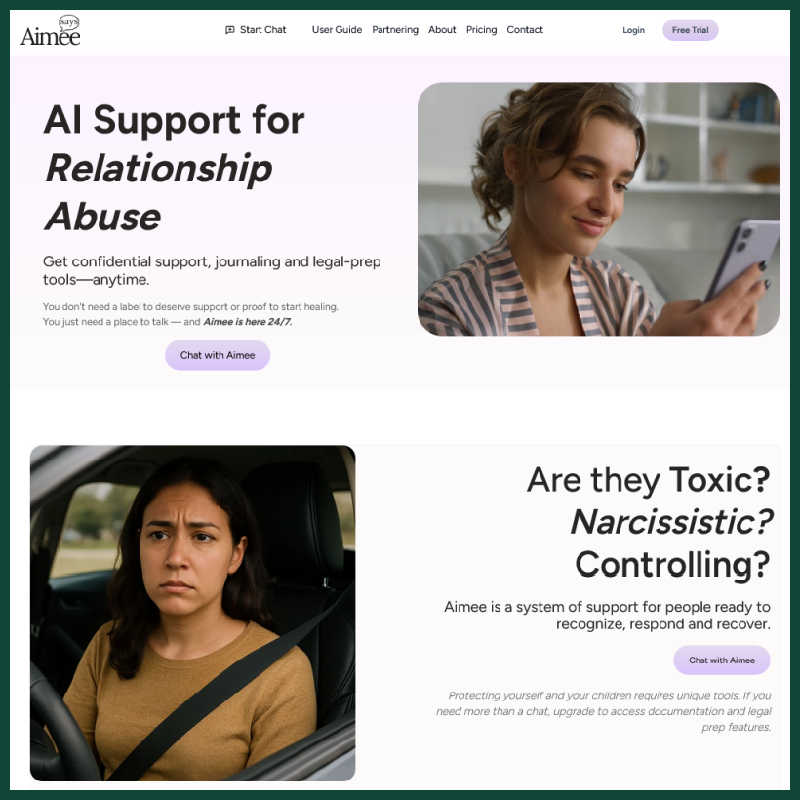Click the photo of the woman holding a phone

(x=598, y=209)
